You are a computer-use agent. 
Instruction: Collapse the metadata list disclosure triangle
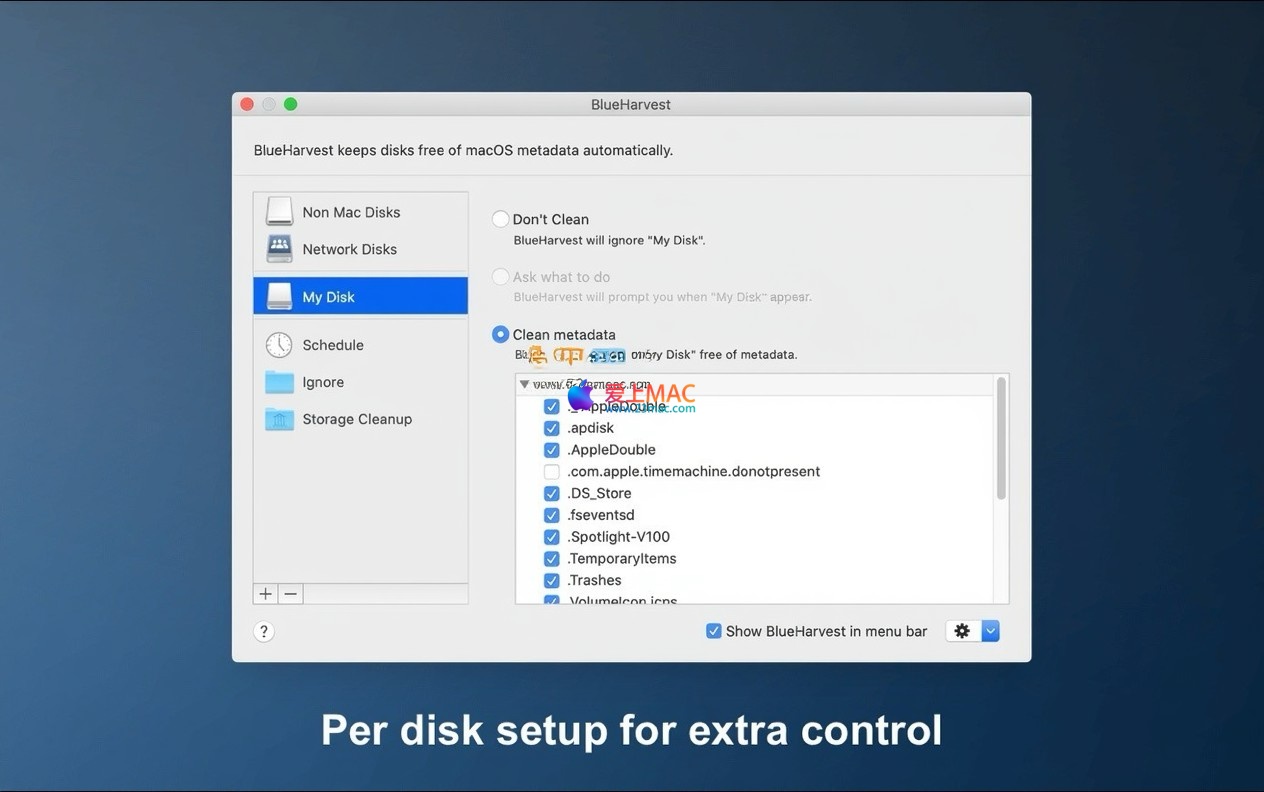click(525, 384)
